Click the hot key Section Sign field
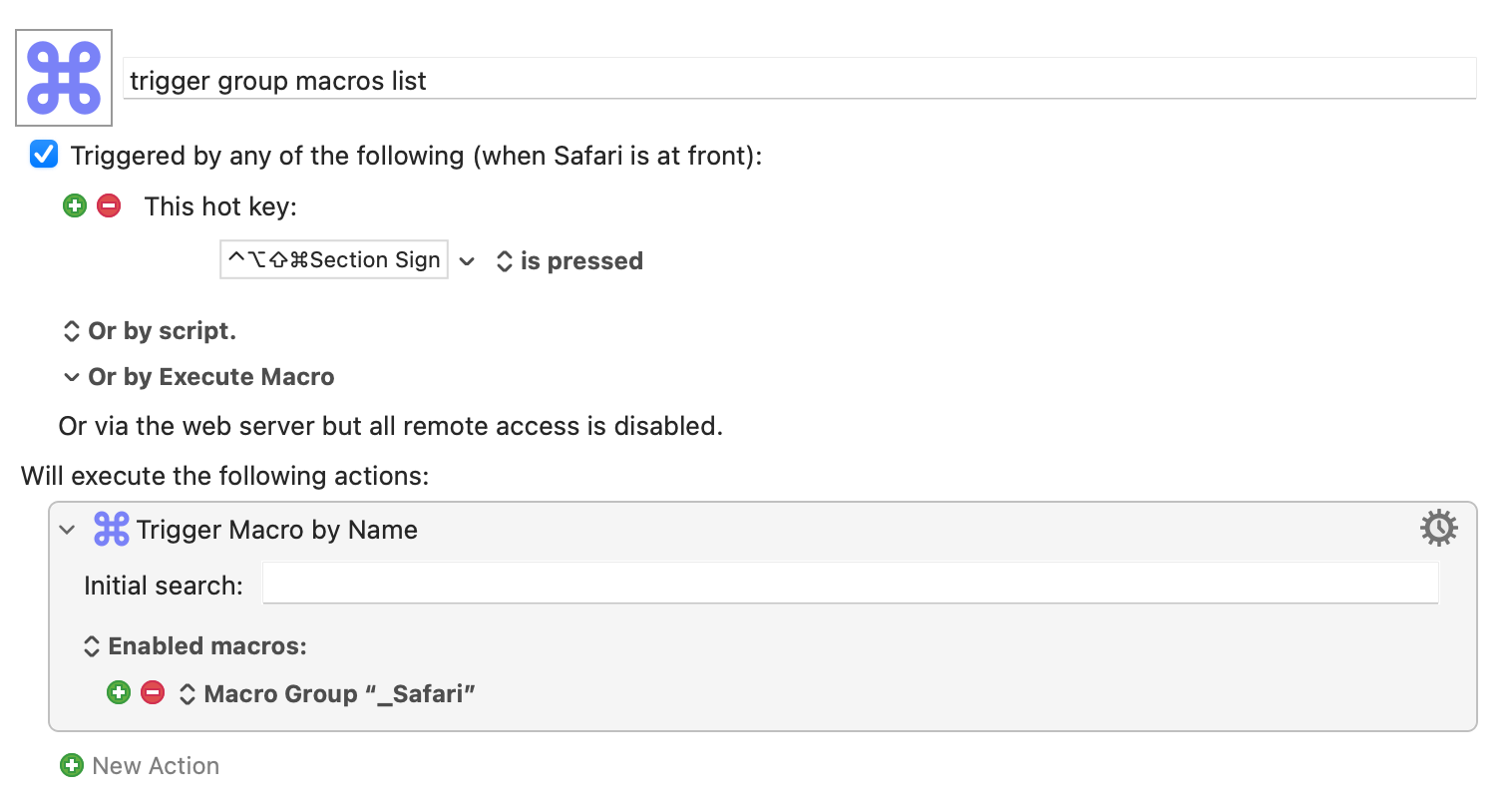This screenshot has width=1512, height=804. point(334,259)
